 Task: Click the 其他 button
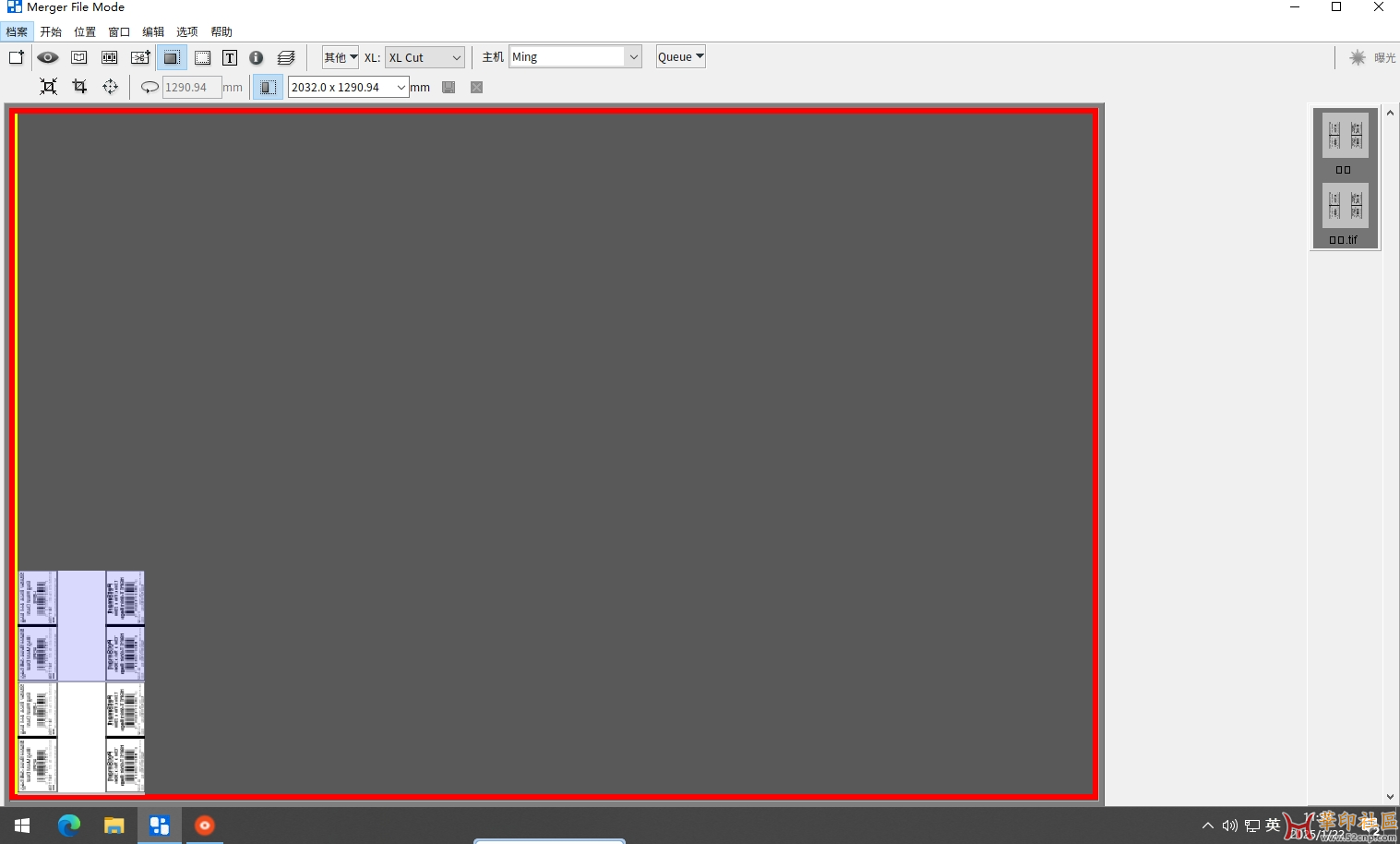click(340, 57)
